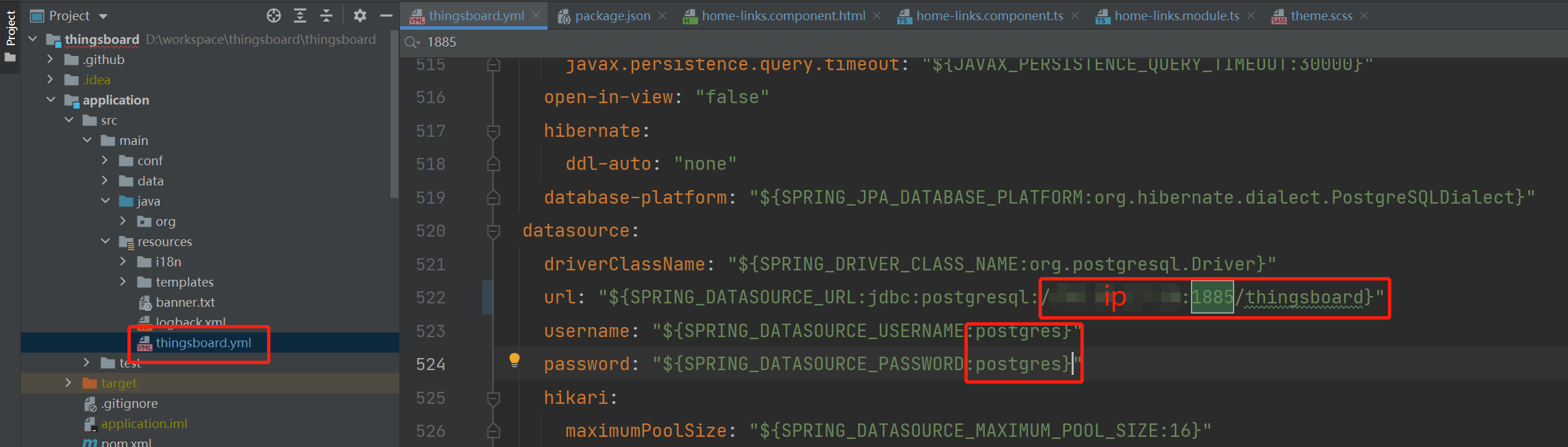Expand the i18n folder

(x=123, y=262)
